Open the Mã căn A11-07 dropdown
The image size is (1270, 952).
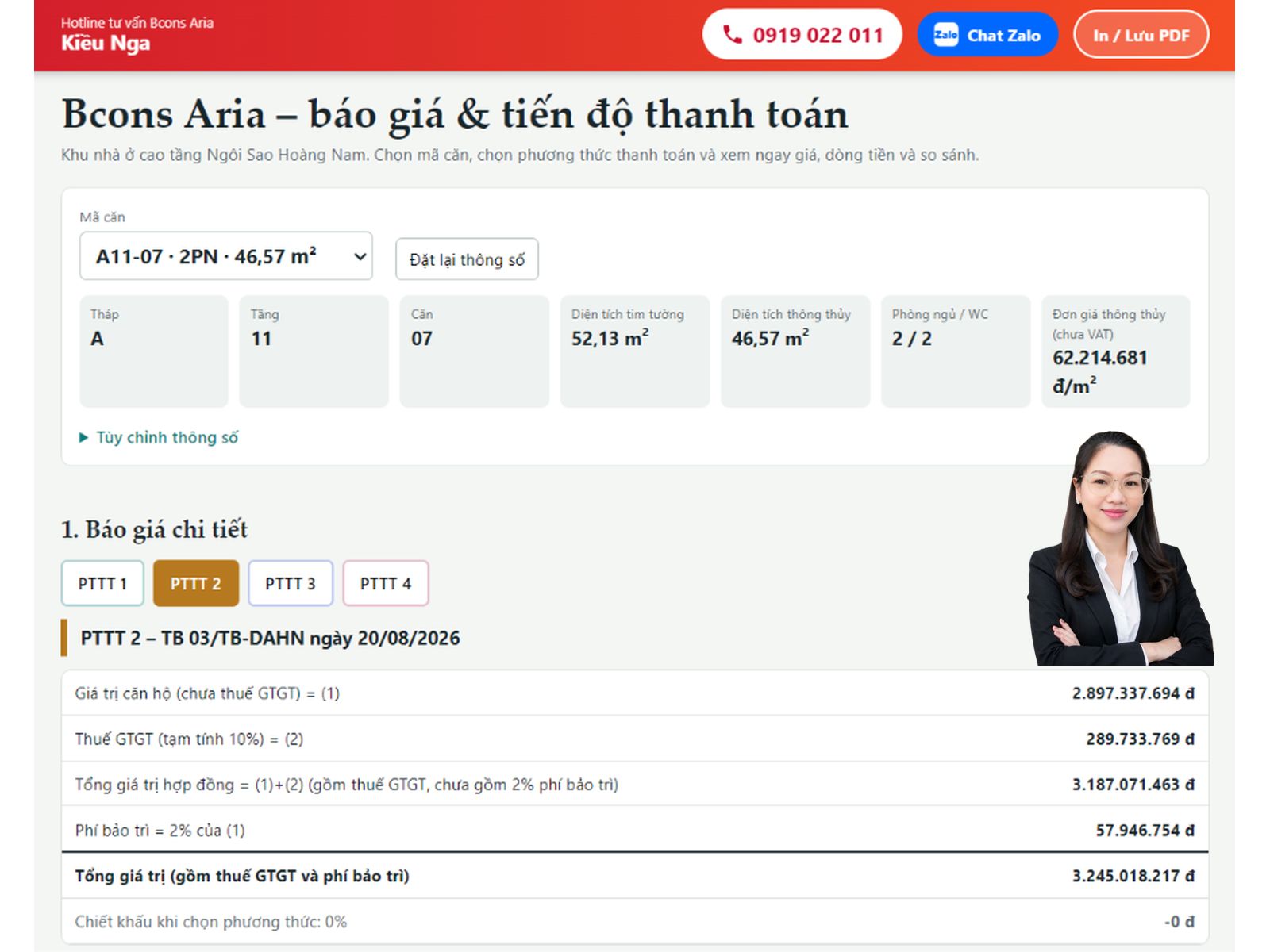(226, 256)
